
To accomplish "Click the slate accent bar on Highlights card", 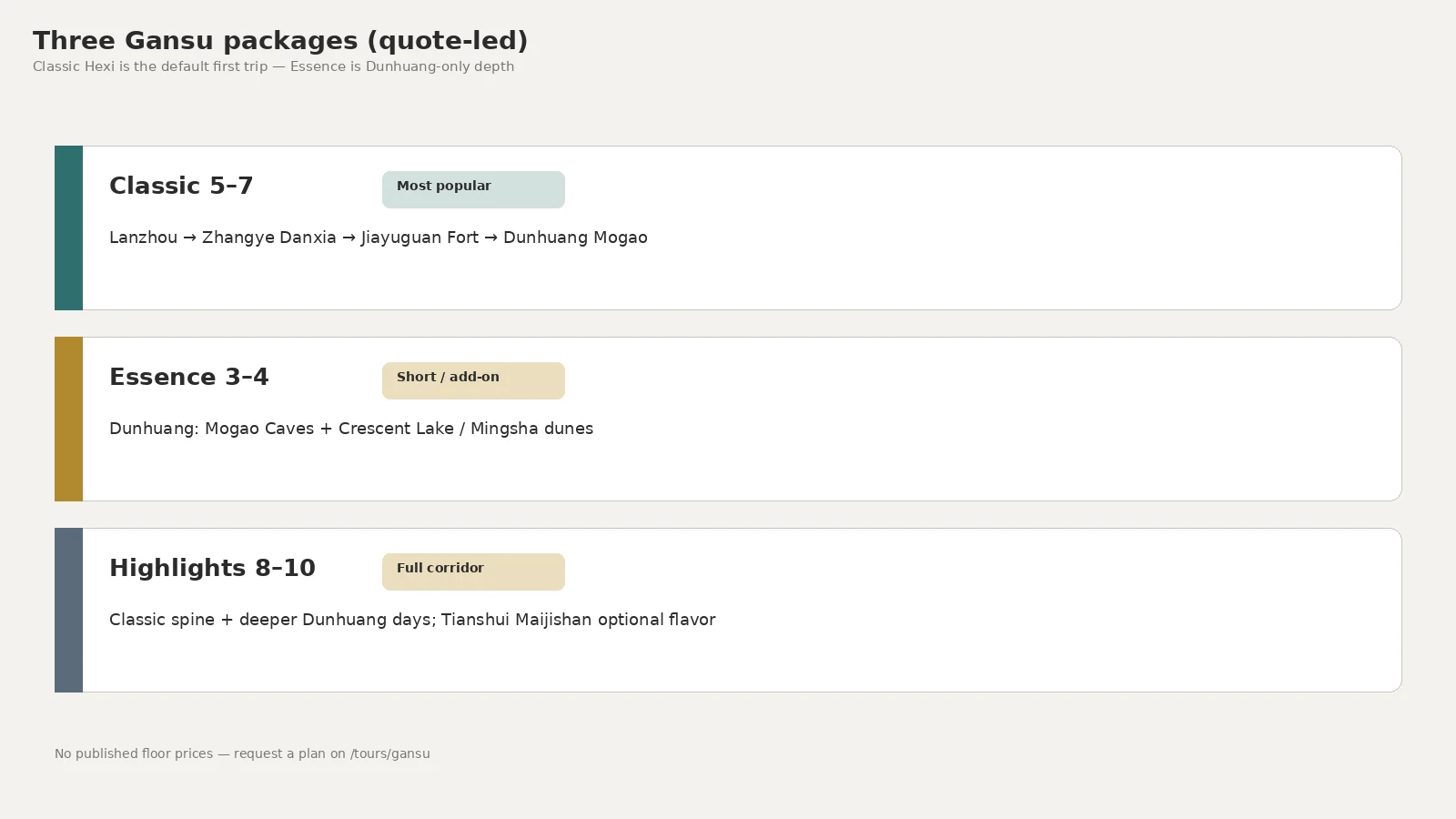I will [x=68, y=610].
